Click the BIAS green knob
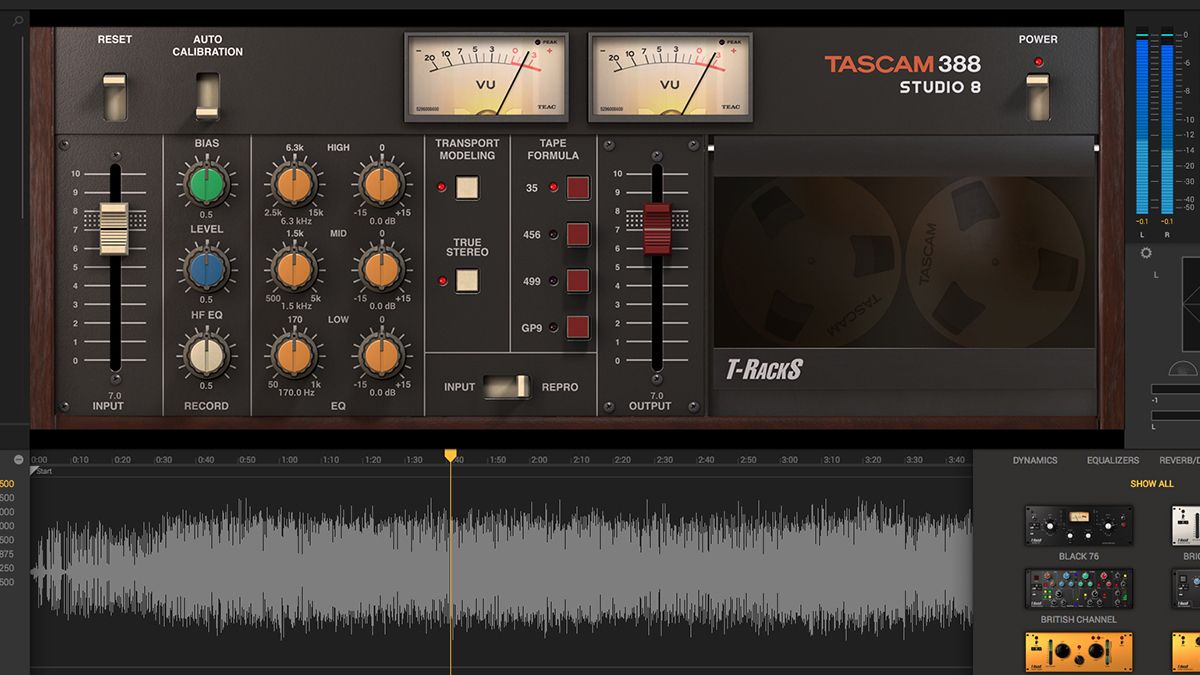This screenshot has height=675, width=1200. pyautogui.click(x=207, y=183)
